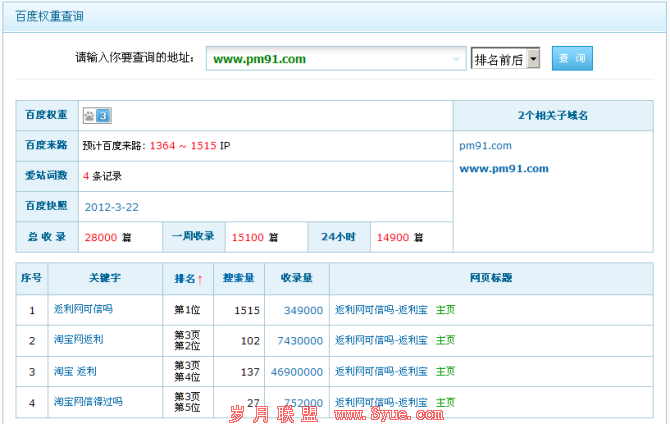Open index count 7430000
670x424 pixels.
tap(300, 341)
